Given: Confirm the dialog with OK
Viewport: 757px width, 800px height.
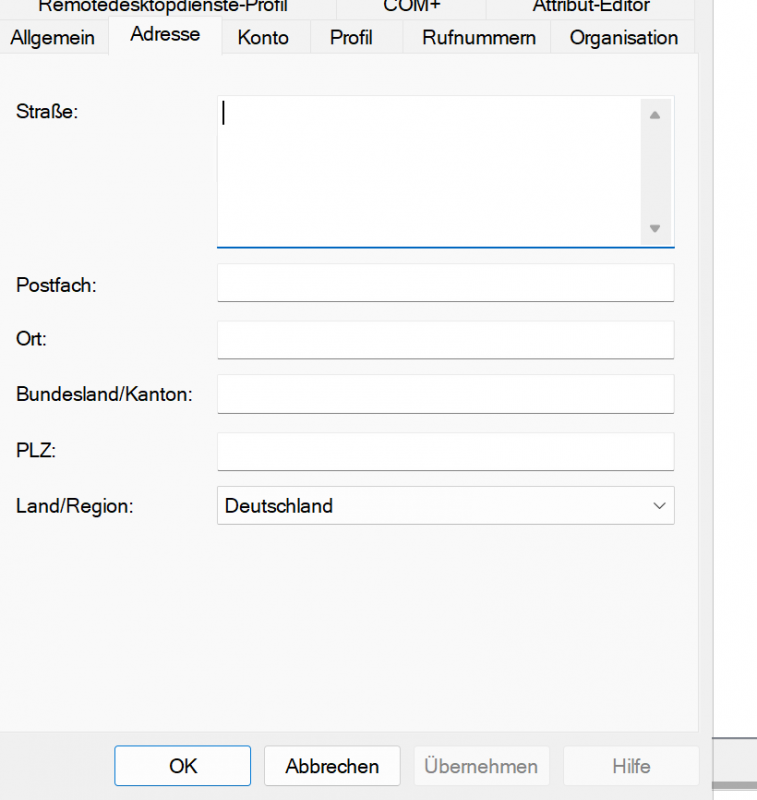Looking at the screenshot, I should (x=183, y=766).
